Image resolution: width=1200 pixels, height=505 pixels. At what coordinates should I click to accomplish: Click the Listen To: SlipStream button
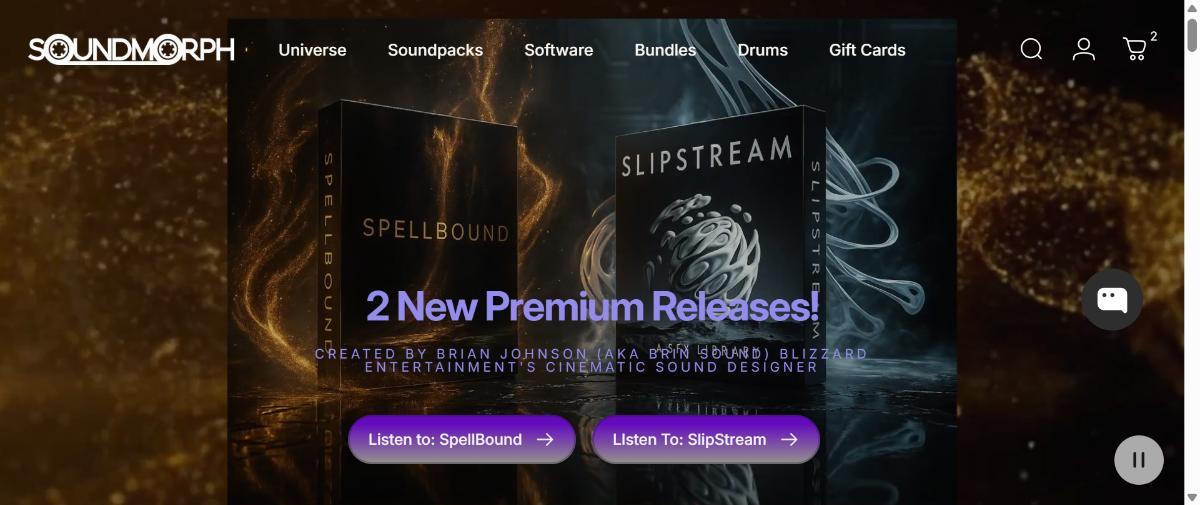(x=706, y=439)
